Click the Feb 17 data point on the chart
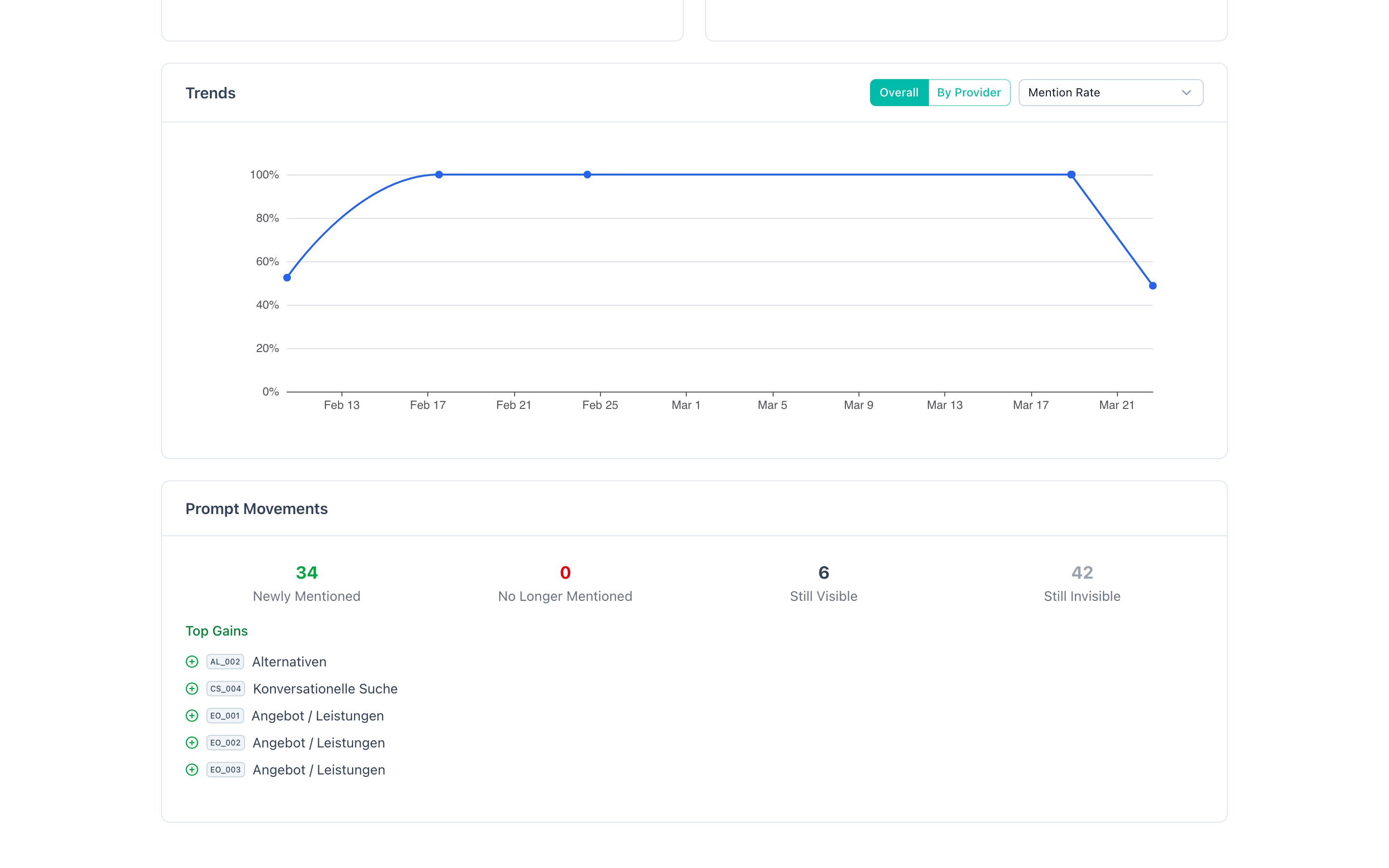Viewport: 1389px width, 868px height. 439,174
